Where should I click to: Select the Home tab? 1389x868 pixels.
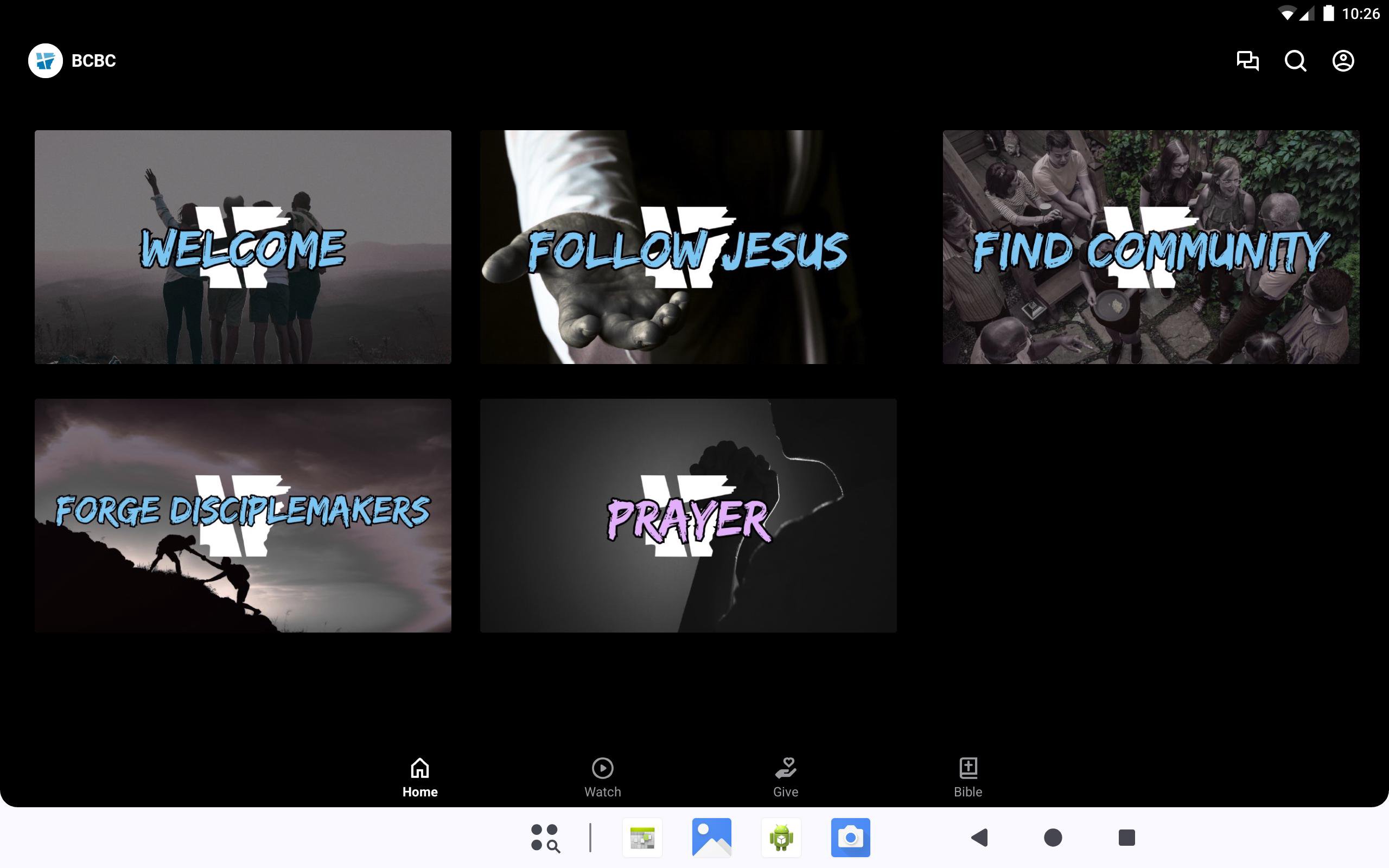pos(419,777)
